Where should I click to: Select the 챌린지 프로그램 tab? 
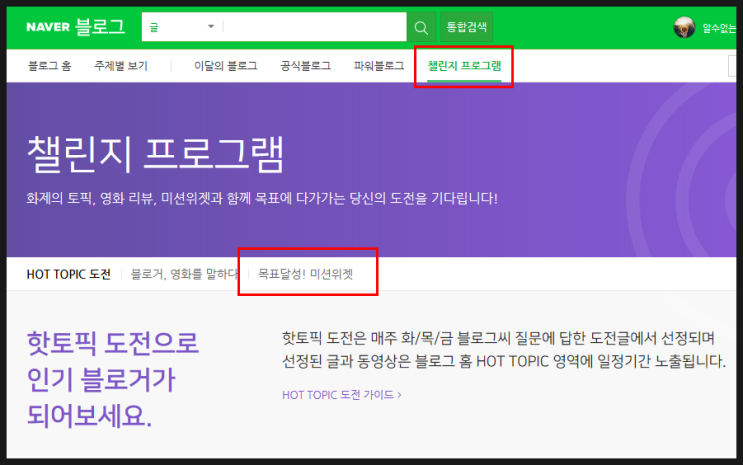[464, 65]
